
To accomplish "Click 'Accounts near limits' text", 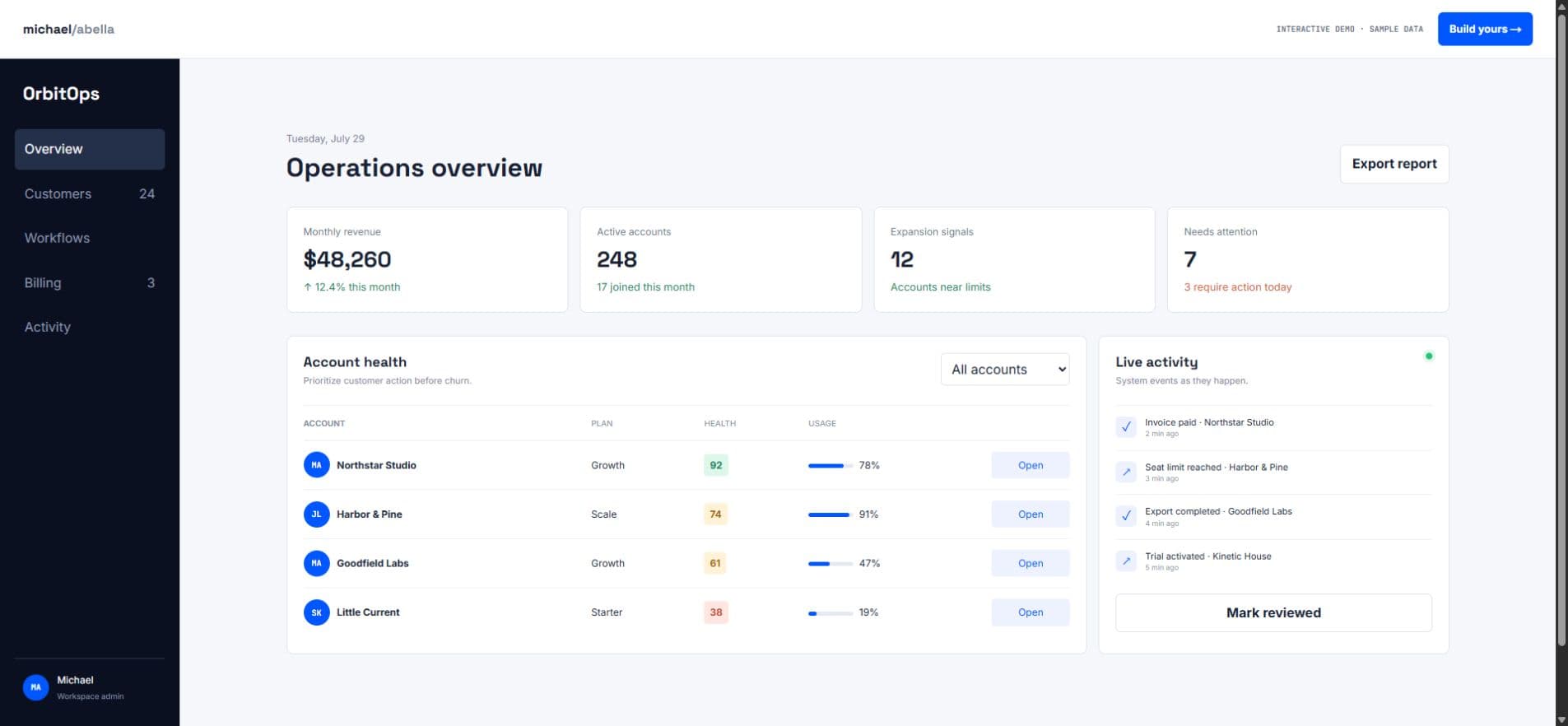I will pyautogui.click(x=940, y=287).
